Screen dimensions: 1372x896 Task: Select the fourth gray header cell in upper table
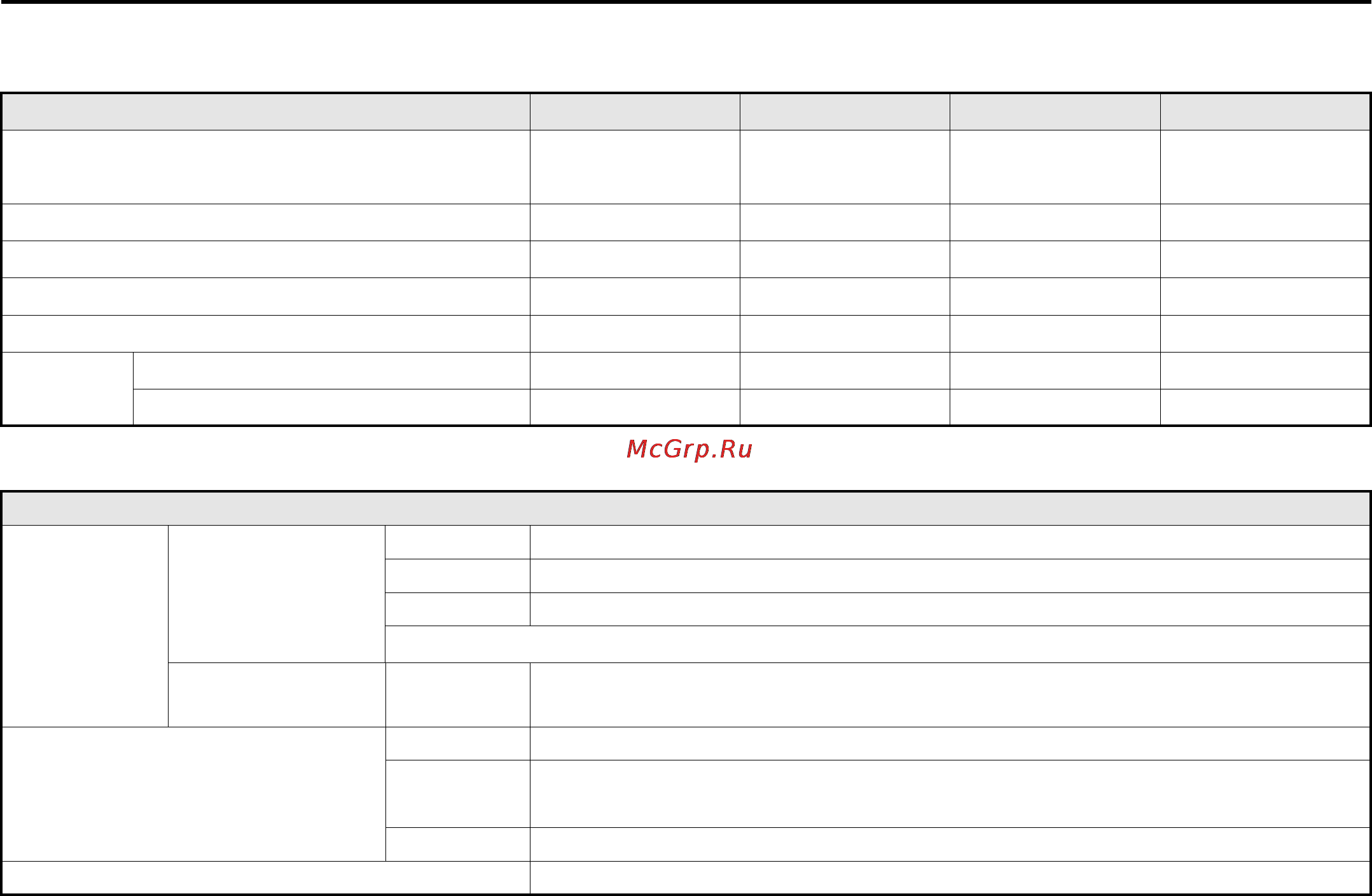tap(1055, 112)
